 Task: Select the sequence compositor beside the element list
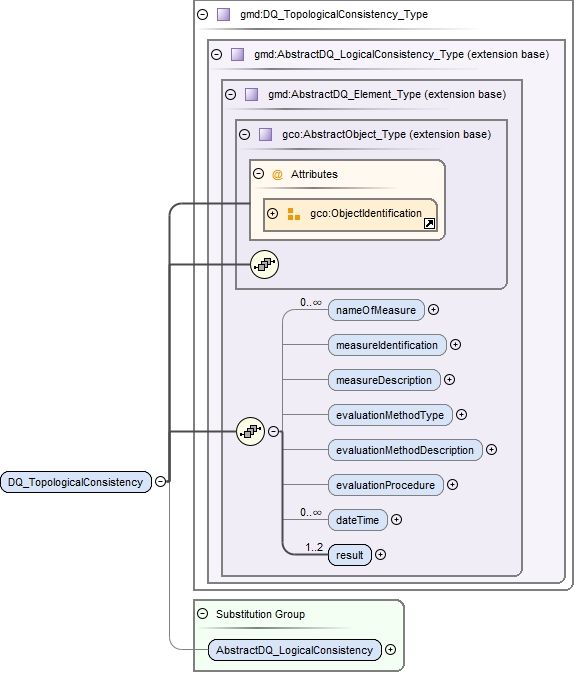pos(250,431)
